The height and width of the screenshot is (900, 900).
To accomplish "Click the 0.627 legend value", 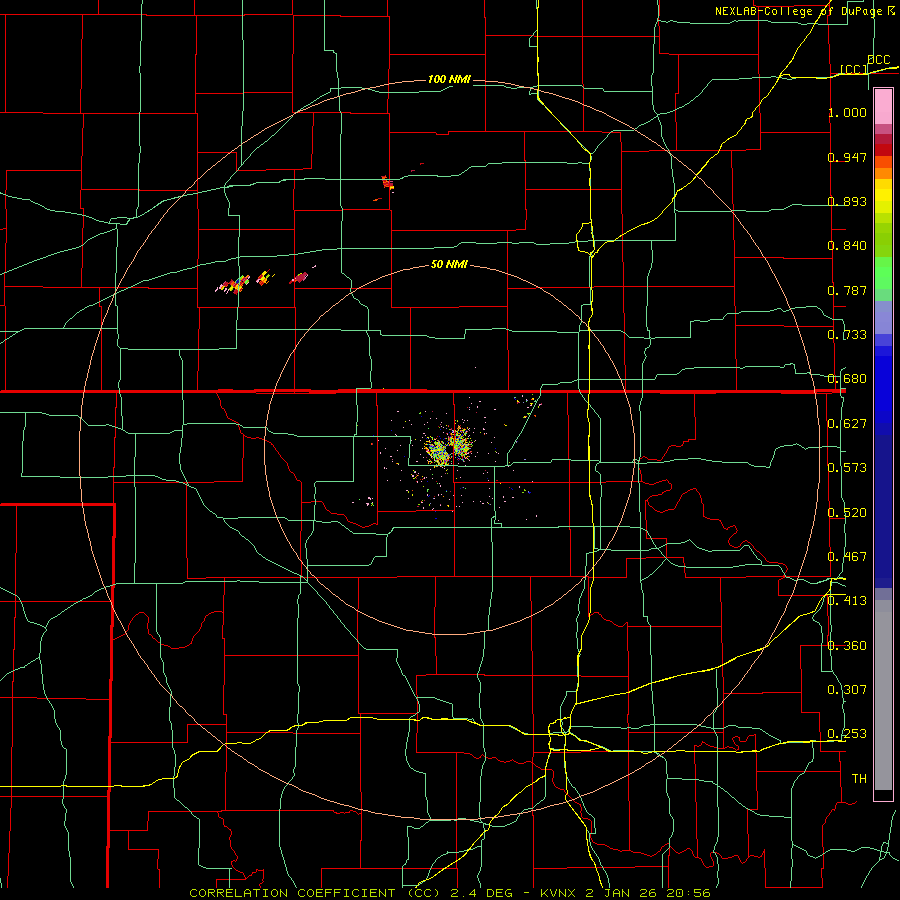I will pyautogui.click(x=847, y=424).
